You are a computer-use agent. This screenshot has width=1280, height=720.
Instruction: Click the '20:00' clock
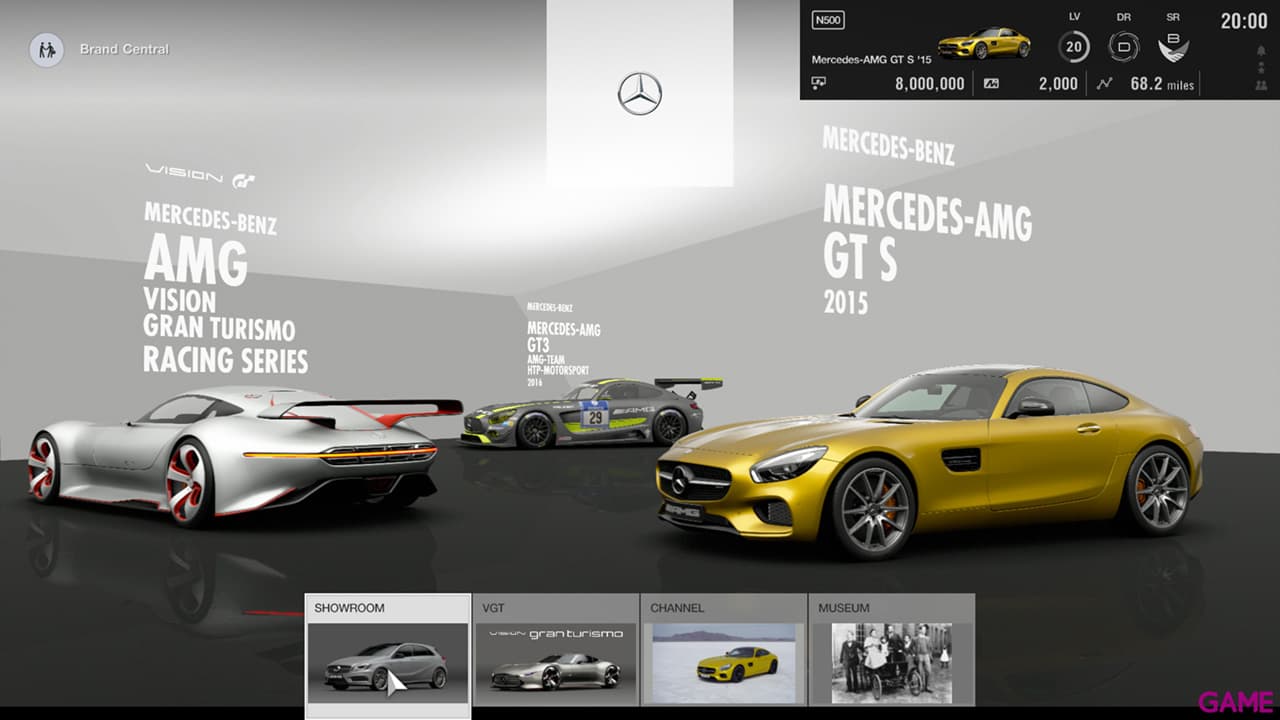tap(1244, 21)
